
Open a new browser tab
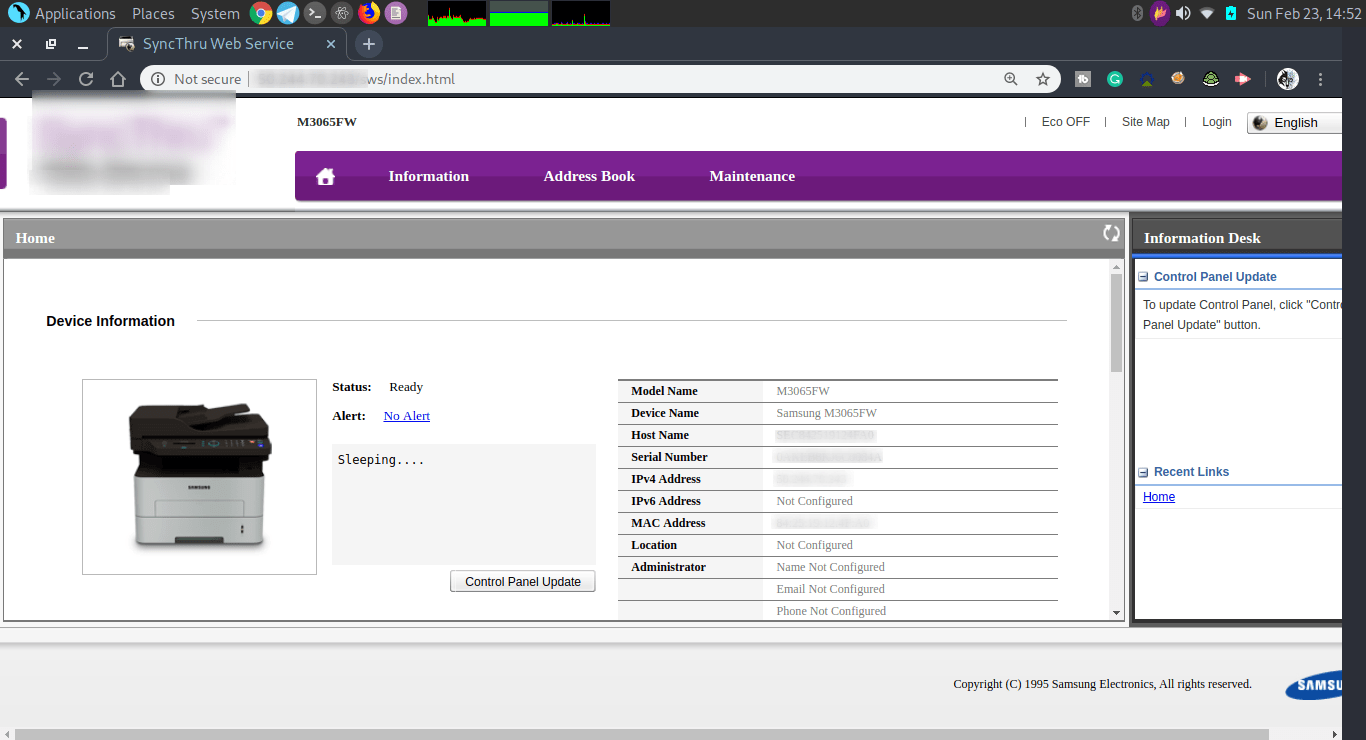[369, 44]
